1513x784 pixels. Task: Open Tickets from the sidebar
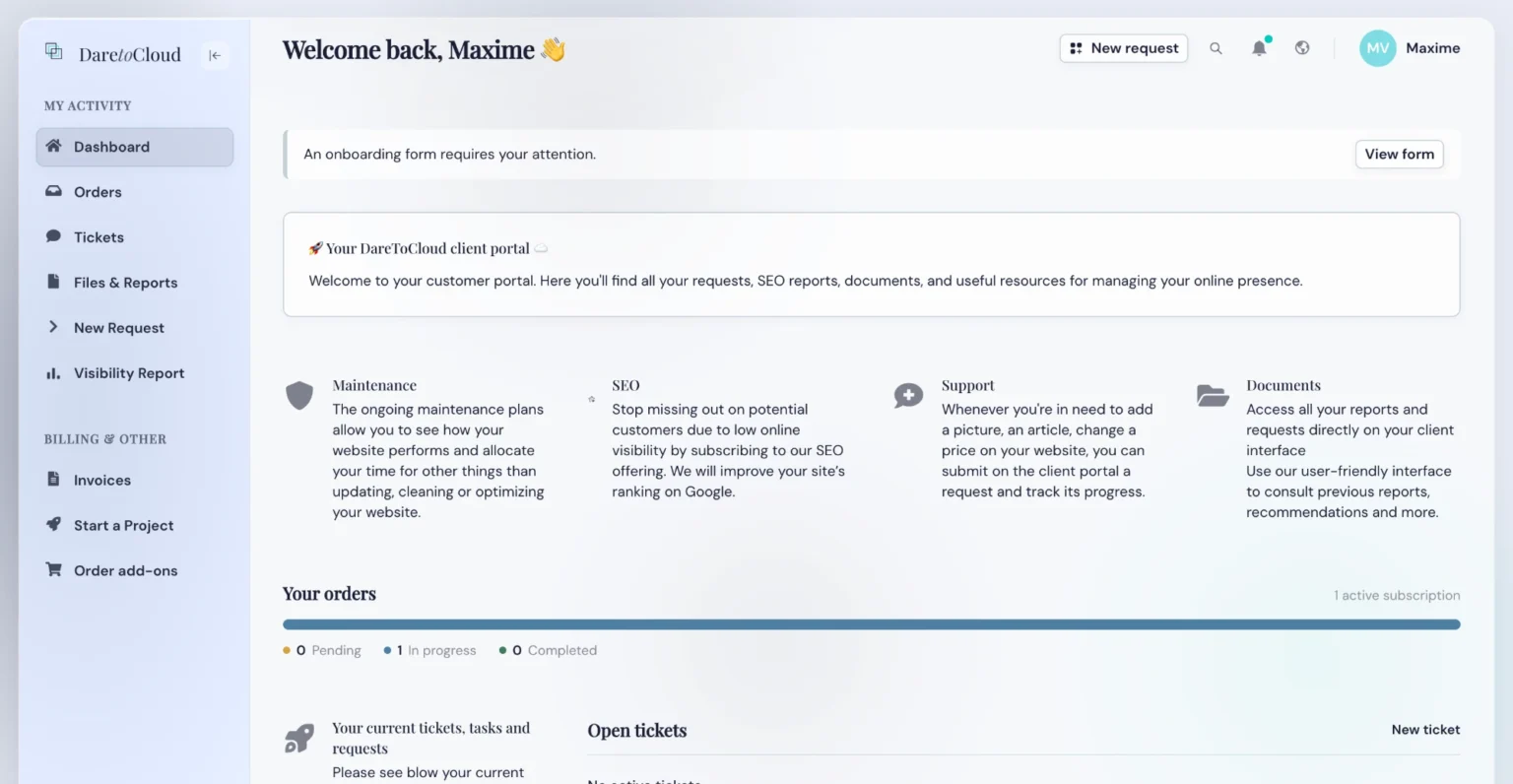click(x=135, y=237)
